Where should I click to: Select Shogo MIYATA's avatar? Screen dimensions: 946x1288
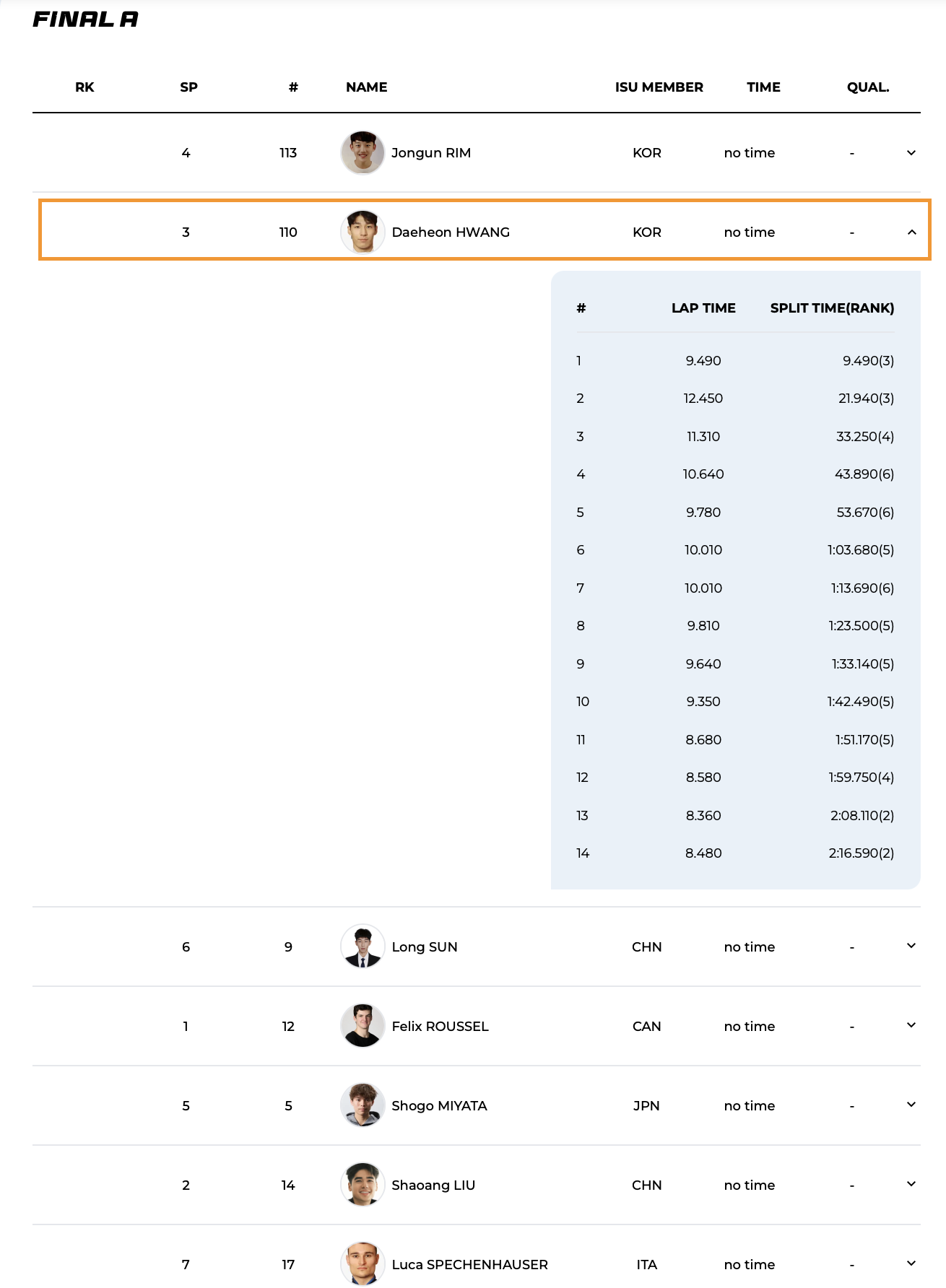pyautogui.click(x=363, y=1105)
